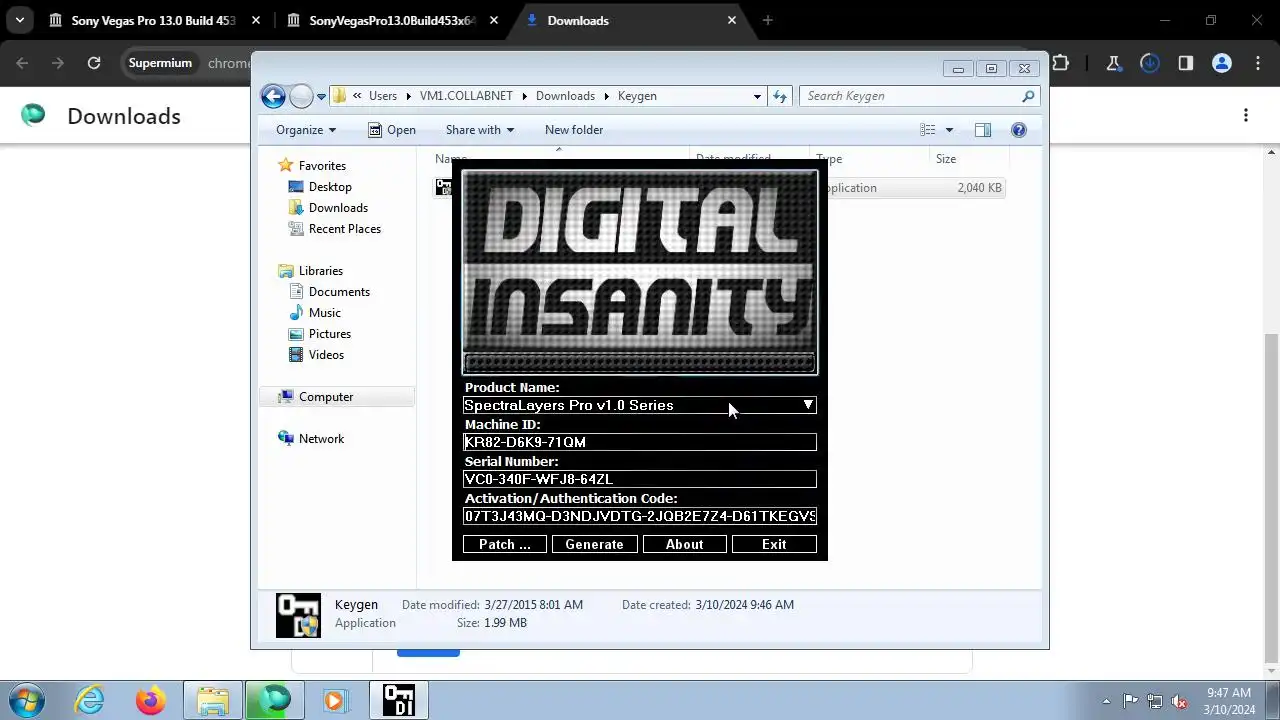Image resolution: width=1280 pixels, height=720 pixels.
Task: Open the view options dropdown arrow
Action: tap(949, 130)
